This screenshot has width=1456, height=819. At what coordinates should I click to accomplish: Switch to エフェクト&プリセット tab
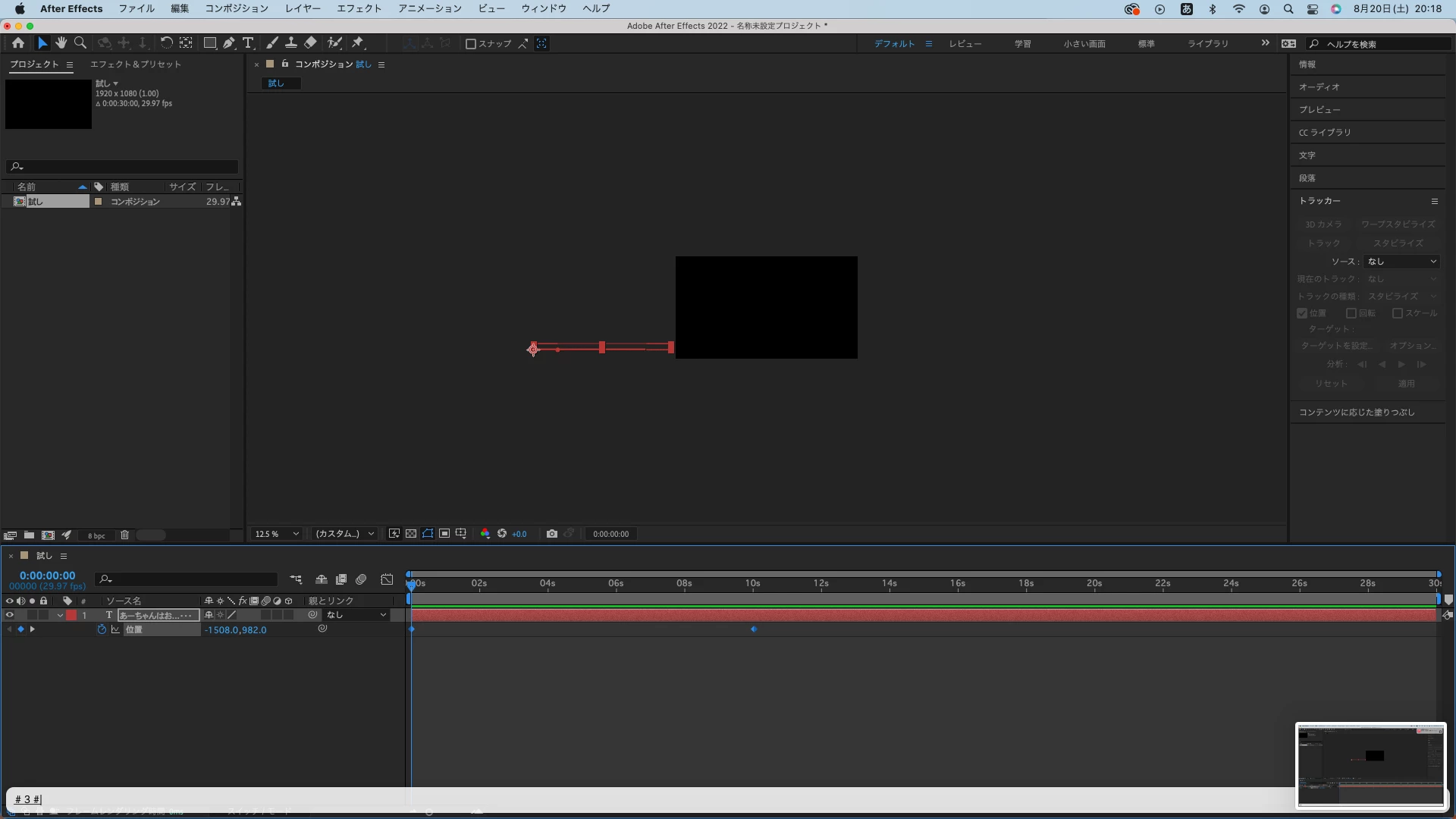click(135, 64)
